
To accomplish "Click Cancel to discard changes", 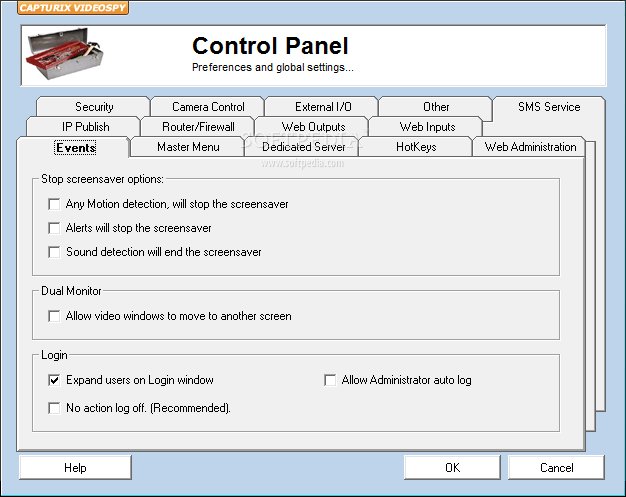I will (557, 467).
